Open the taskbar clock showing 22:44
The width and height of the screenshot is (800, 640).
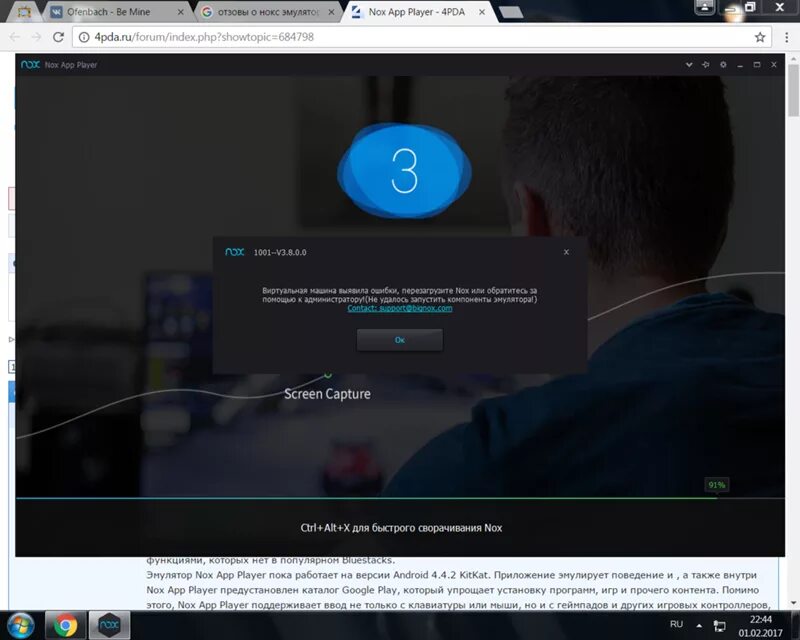coord(760,626)
